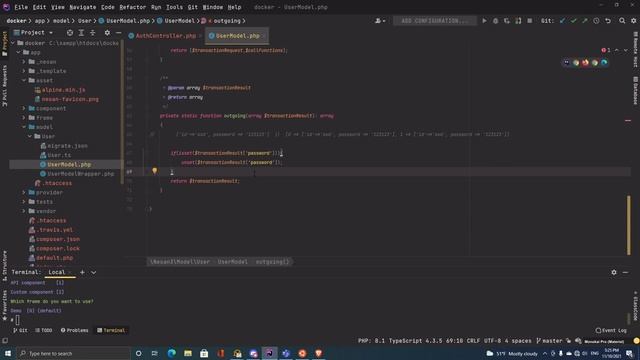The height and width of the screenshot is (360, 640).
Task: Click the master branch status widget
Action: tap(549, 340)
